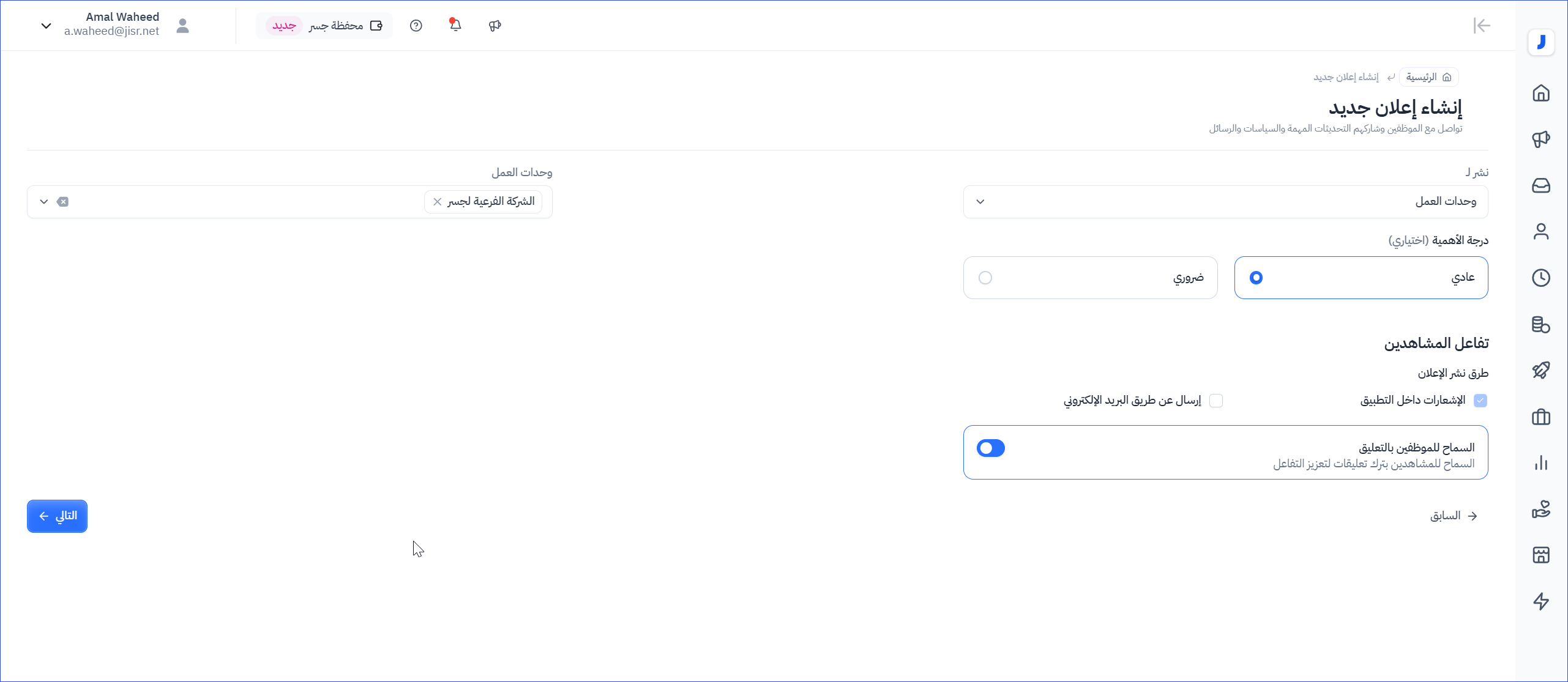Toggle allow employees to comment switch
This screenshot has height=682, width=1568.
tap(991, 448)
